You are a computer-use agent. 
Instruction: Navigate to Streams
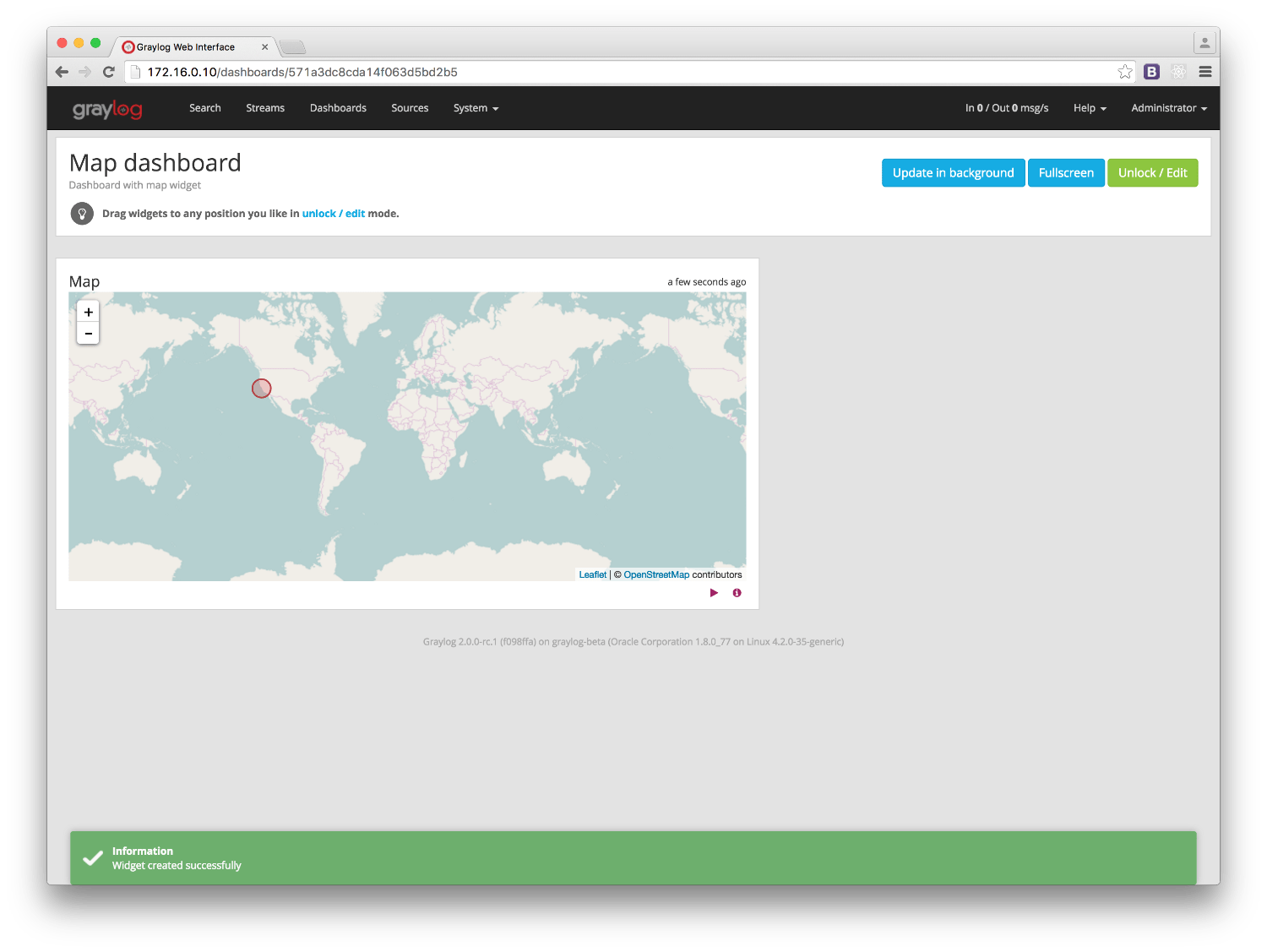264,108
